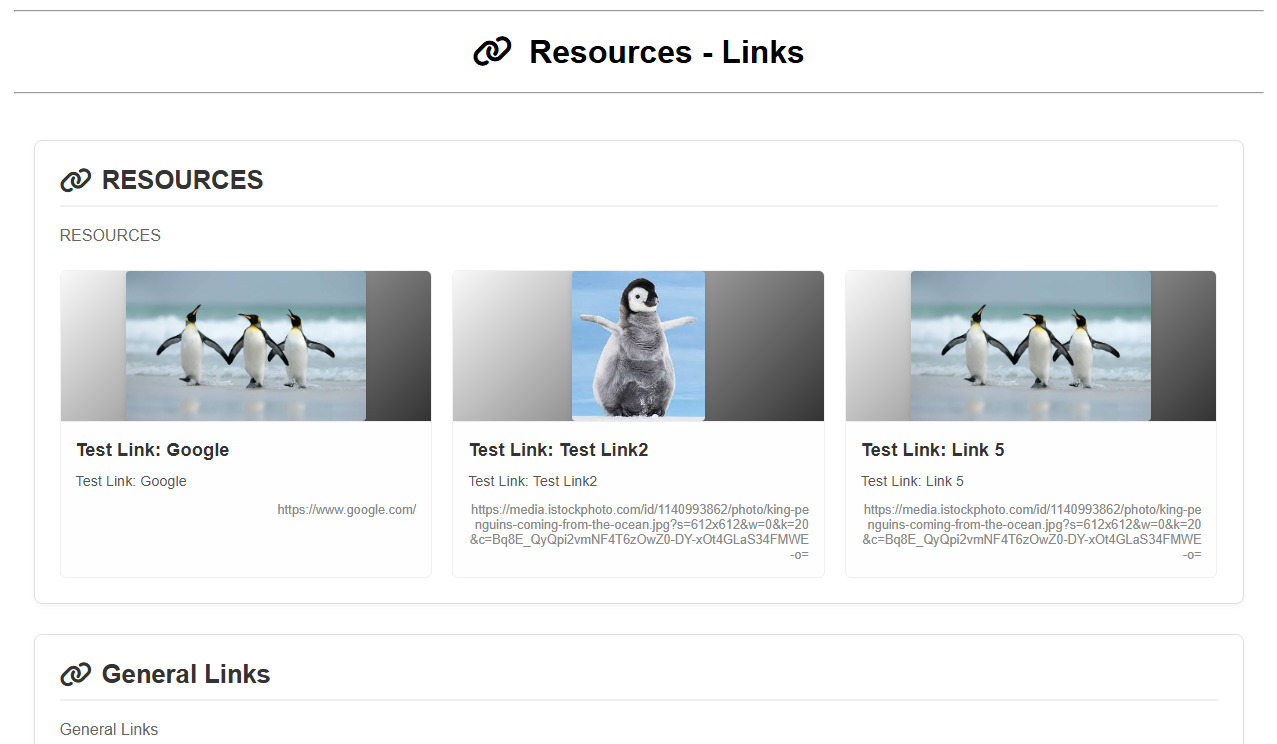Follow the istockphoto URL in the Test Link2 card

(639, 531)
